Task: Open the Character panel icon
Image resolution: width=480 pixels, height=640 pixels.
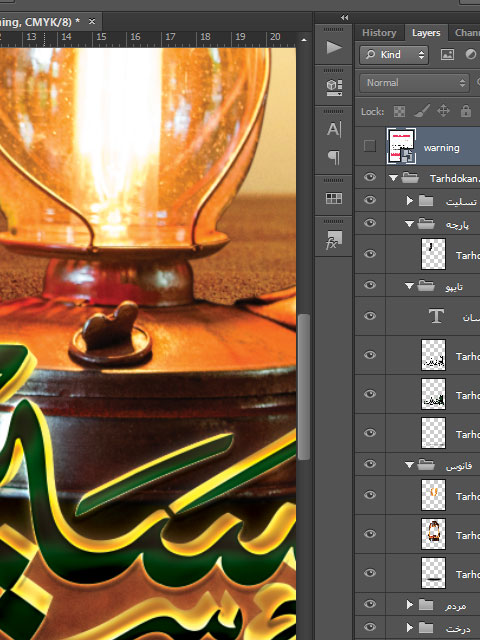Action: click(334, 129)
